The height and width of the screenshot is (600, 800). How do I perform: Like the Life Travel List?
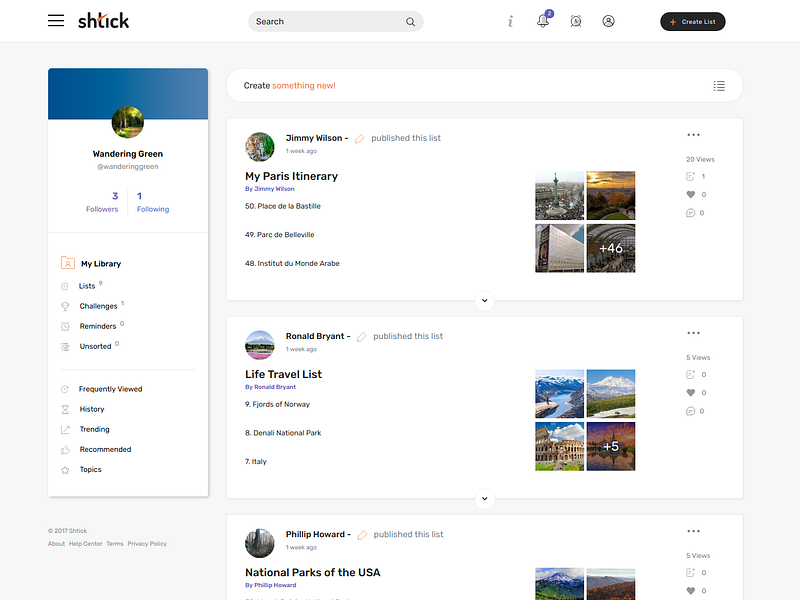(x=691, y=393)
